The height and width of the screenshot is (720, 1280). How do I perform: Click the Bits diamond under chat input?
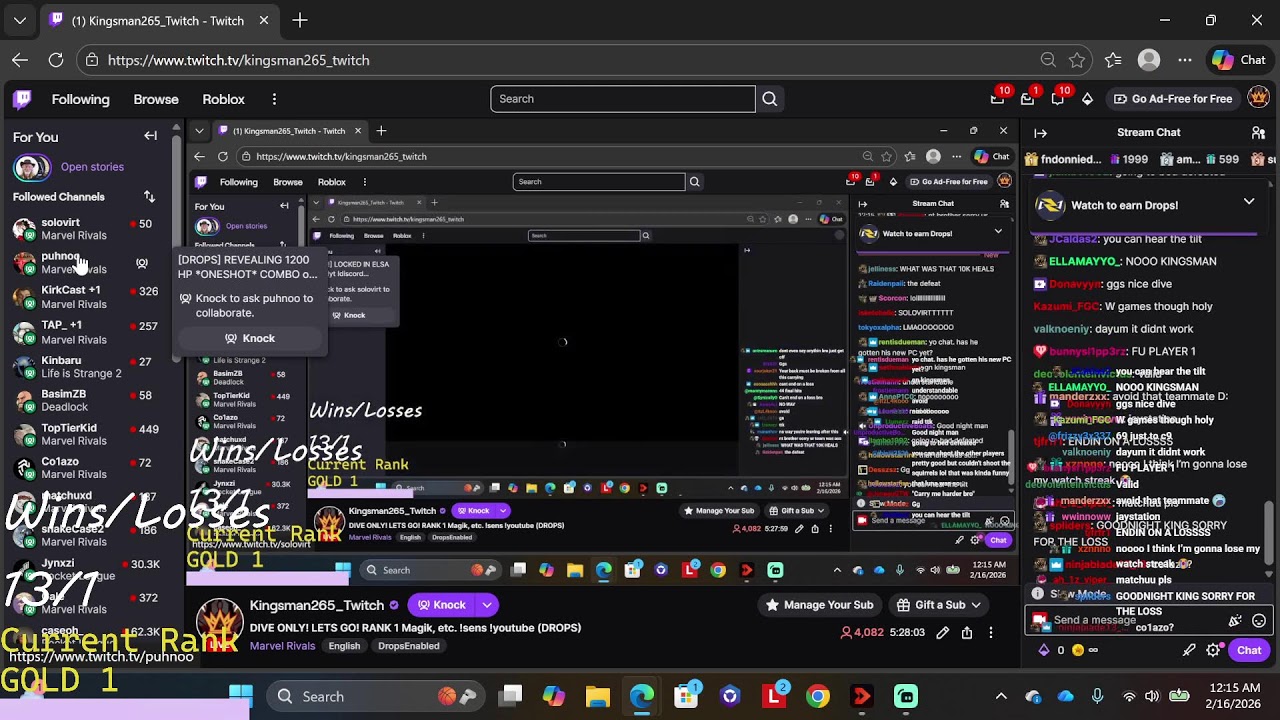(x=1044, y=650)
